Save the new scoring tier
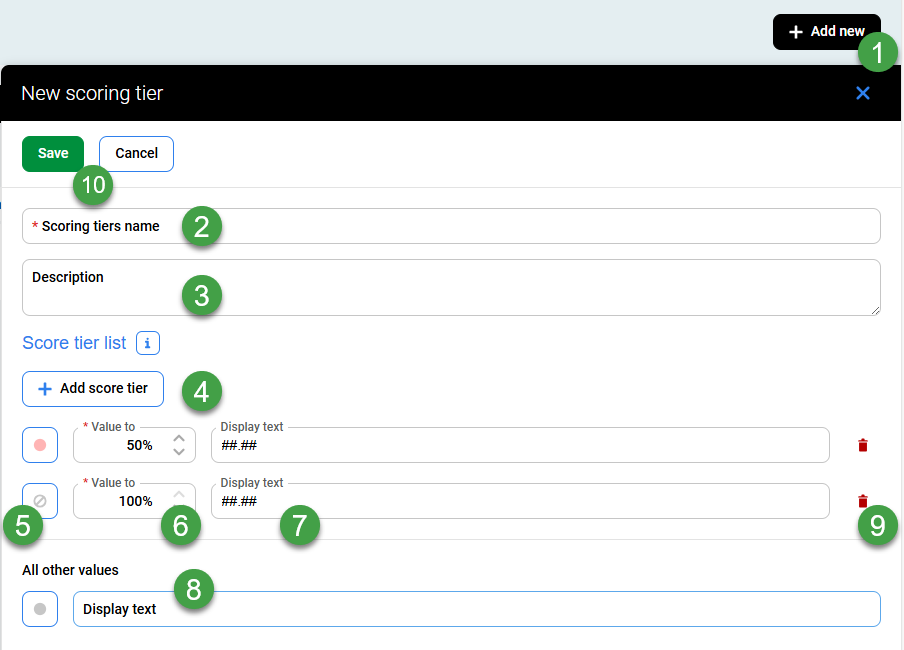 pos(53,153)
